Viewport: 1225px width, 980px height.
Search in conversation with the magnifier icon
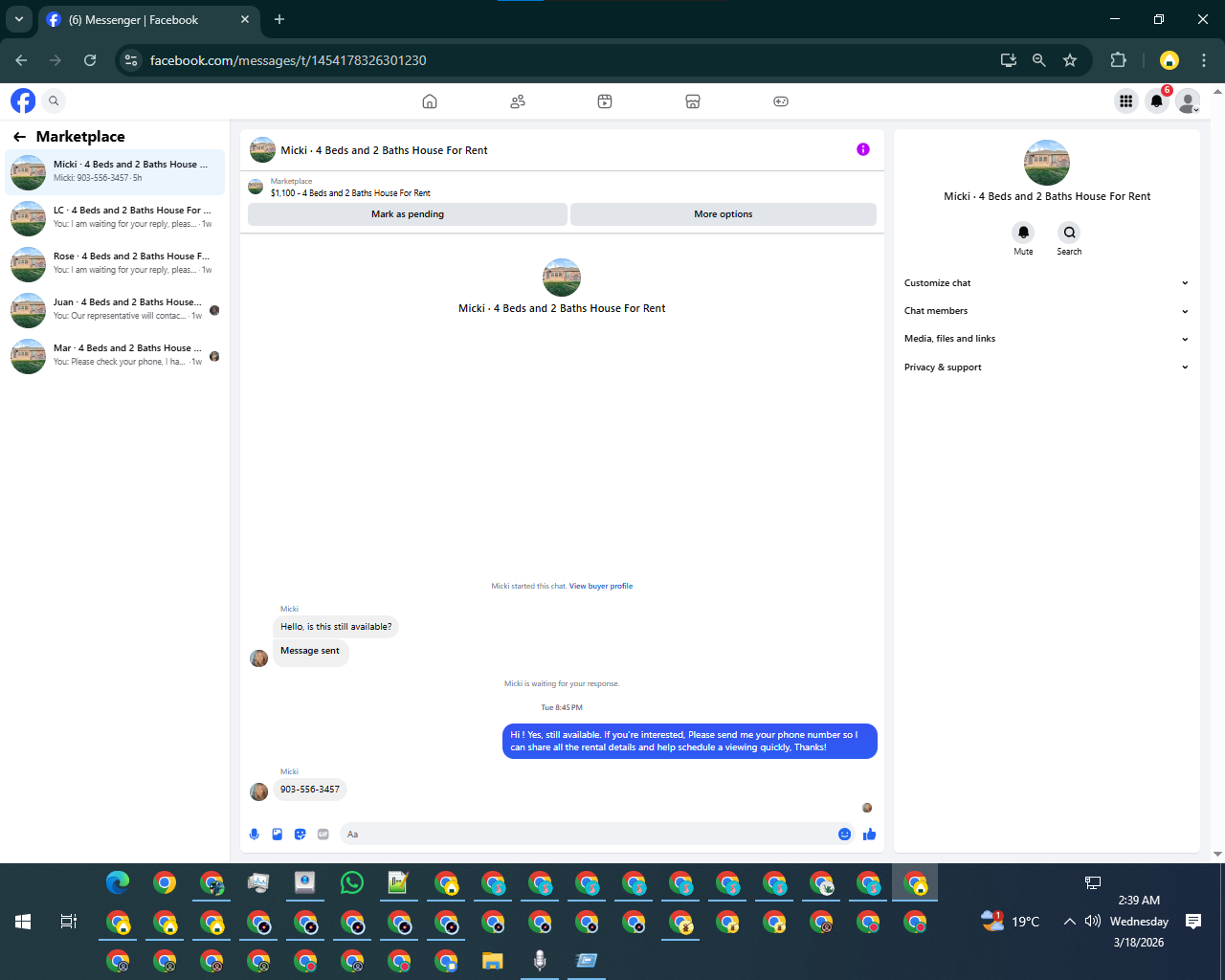point(1069,232)
